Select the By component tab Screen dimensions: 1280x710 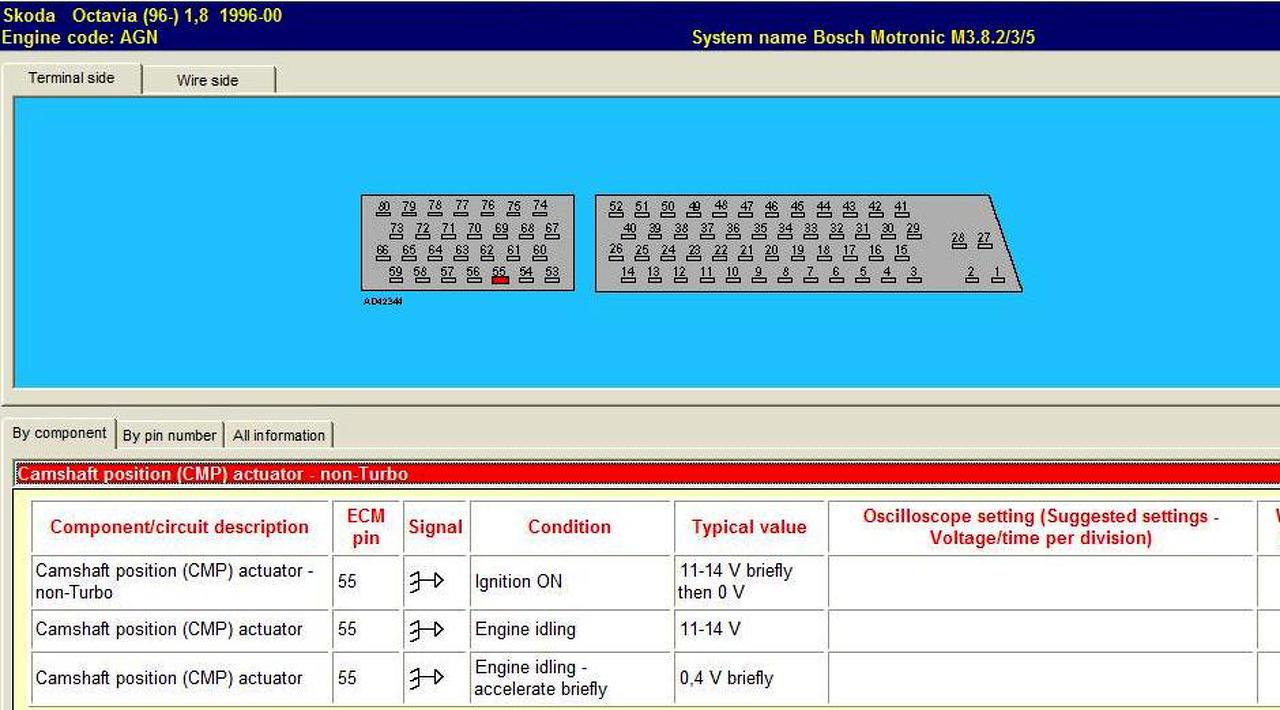59,433
